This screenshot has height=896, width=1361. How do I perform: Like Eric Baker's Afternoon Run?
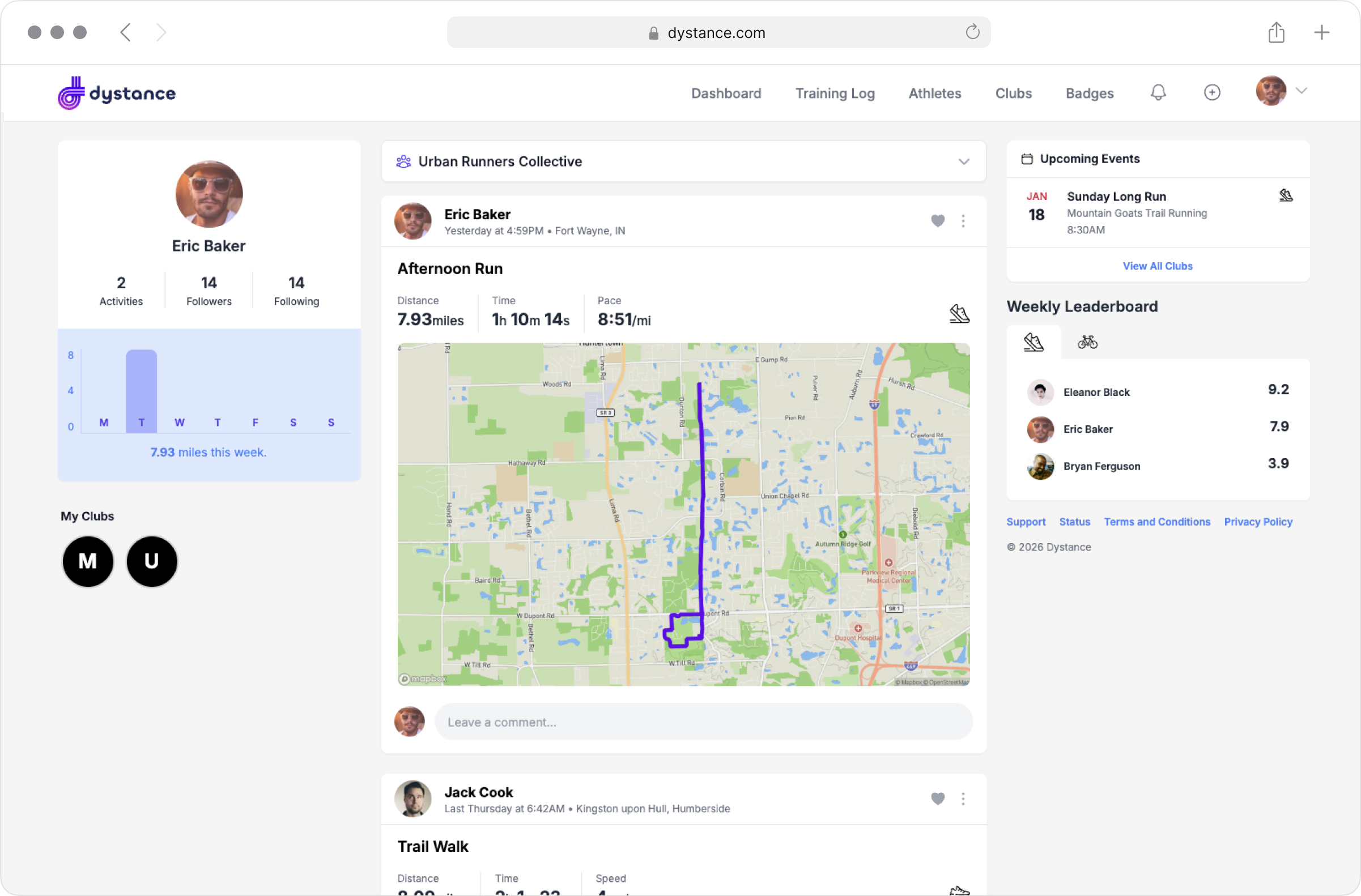click(938, 221)
